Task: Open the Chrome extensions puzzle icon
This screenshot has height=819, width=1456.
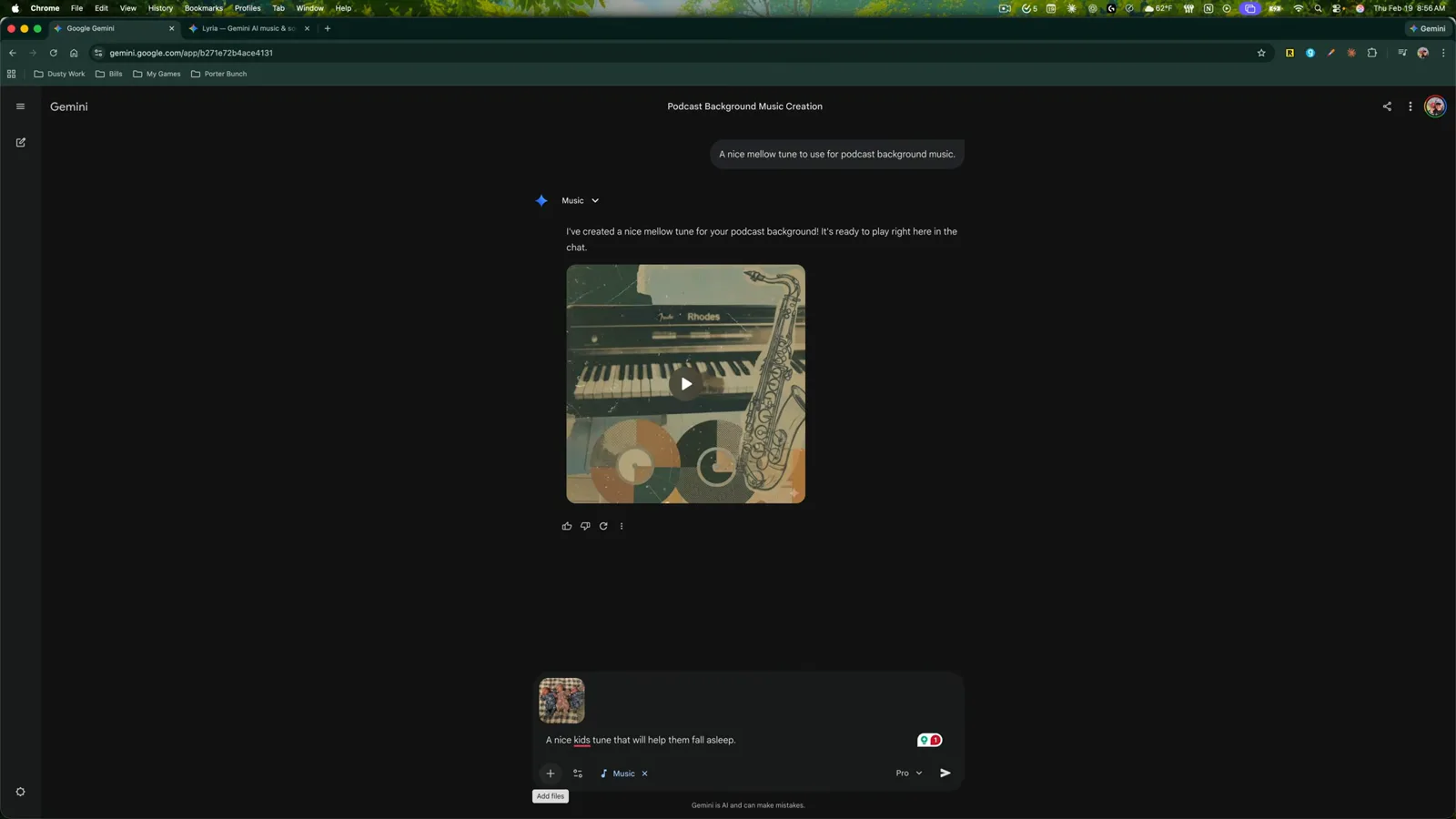Action: tap(1372, 53)
